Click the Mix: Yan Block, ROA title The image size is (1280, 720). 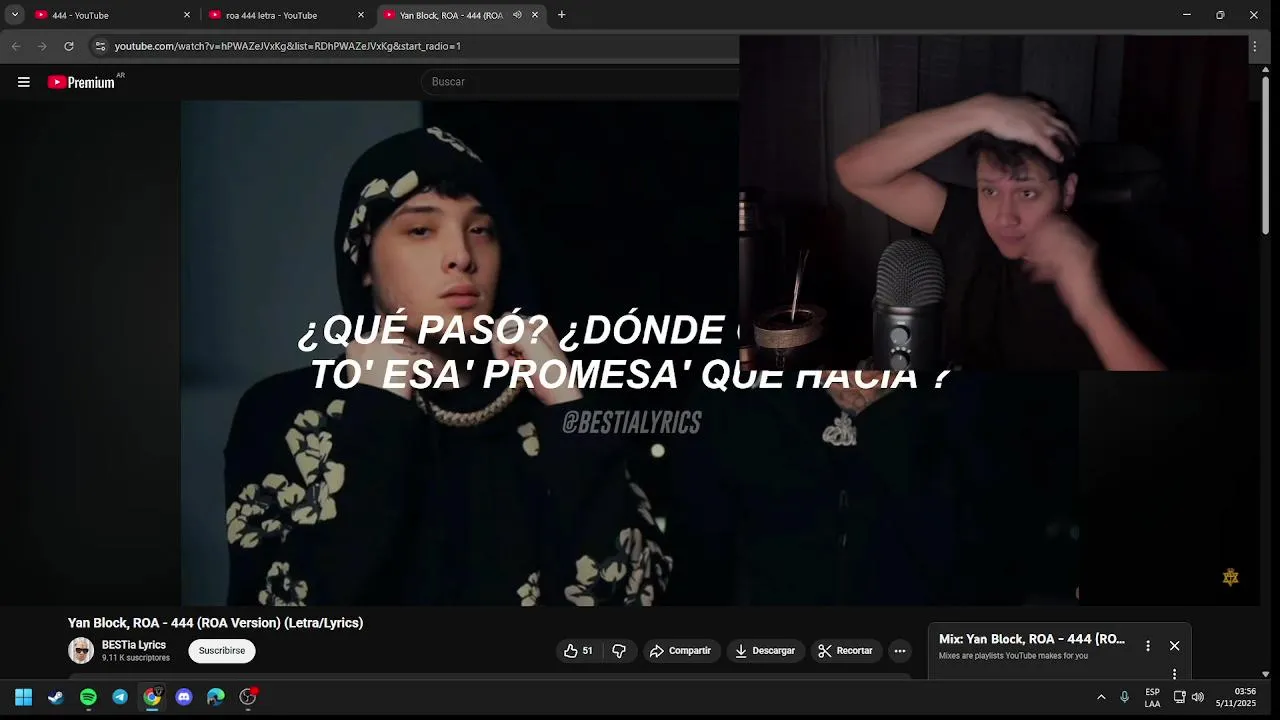(1032, 639)
